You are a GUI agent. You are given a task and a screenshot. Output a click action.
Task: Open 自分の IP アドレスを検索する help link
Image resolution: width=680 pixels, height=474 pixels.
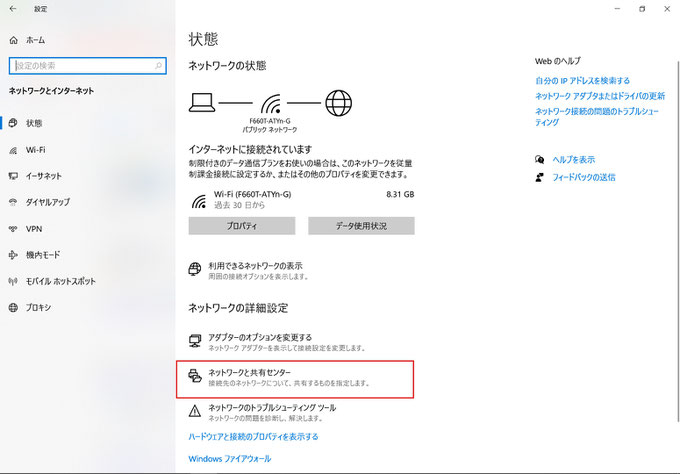582,81
